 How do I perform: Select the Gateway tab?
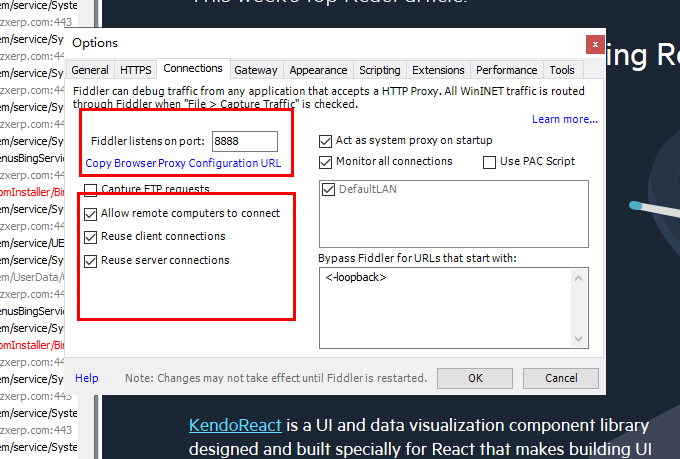[255, 70]
